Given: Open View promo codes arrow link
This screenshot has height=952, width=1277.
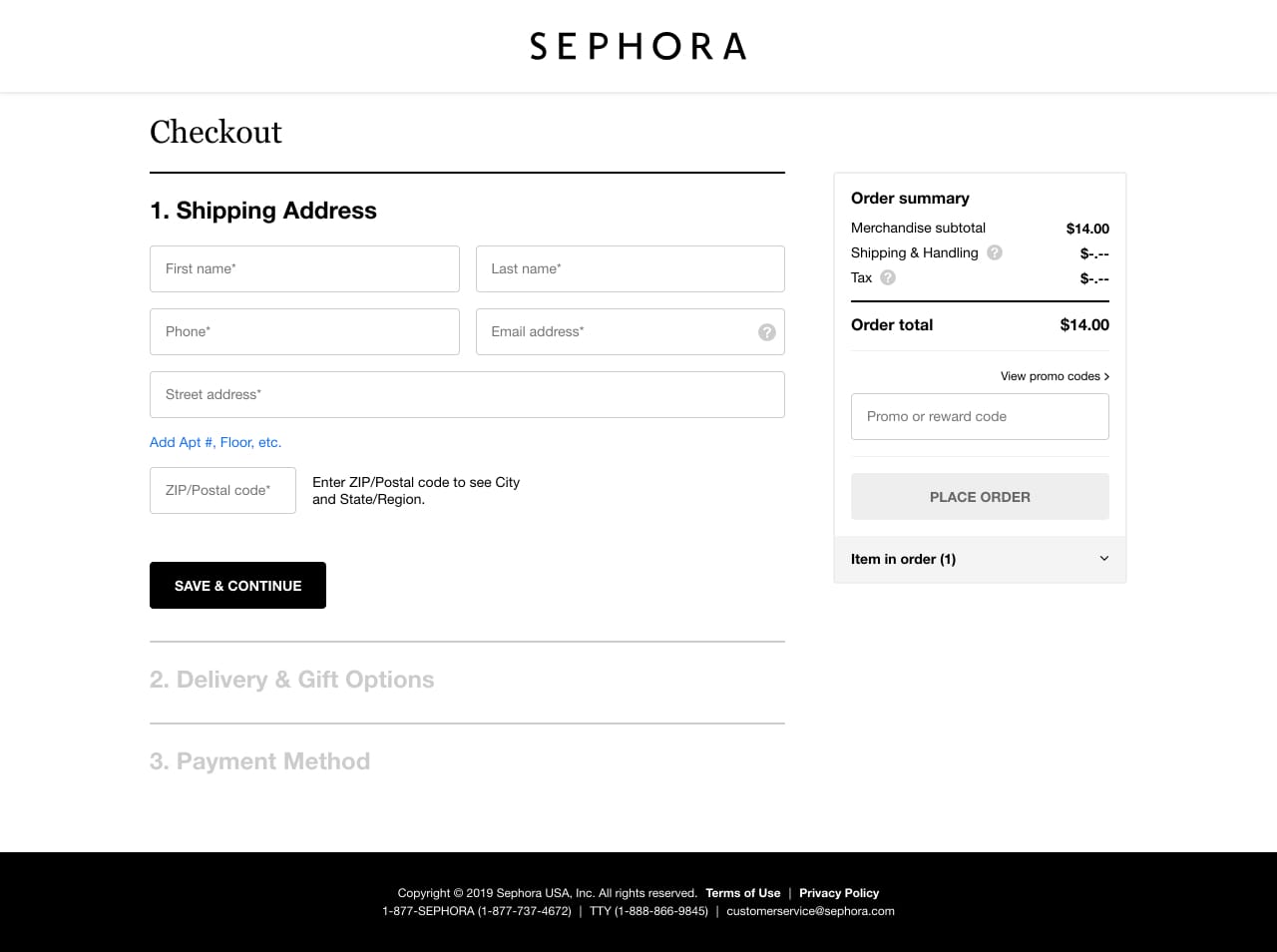Looking at the screenshot, I should tap(1055, 376).
